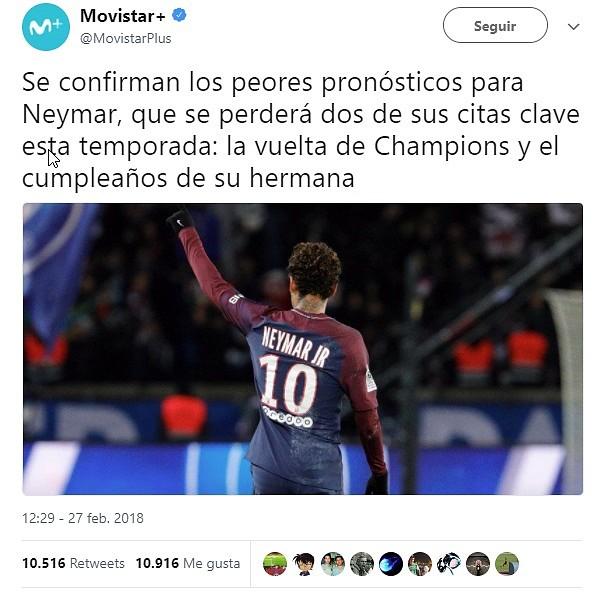This screenshot has width=611, height=593.
Task: Open the Neymar Jr photo in the tweet
Action: click(x=303, y=349)
